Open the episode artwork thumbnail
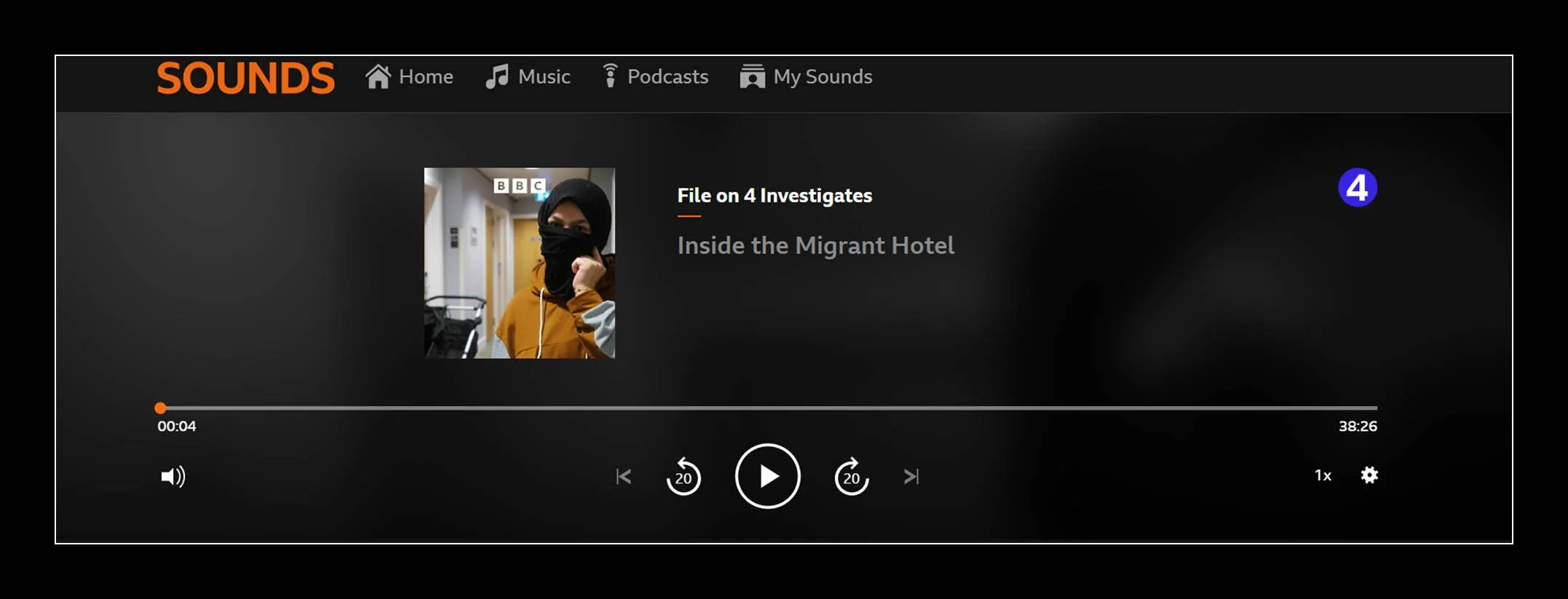This screenshot has height=599, width=1568. [x=520, y=263]
